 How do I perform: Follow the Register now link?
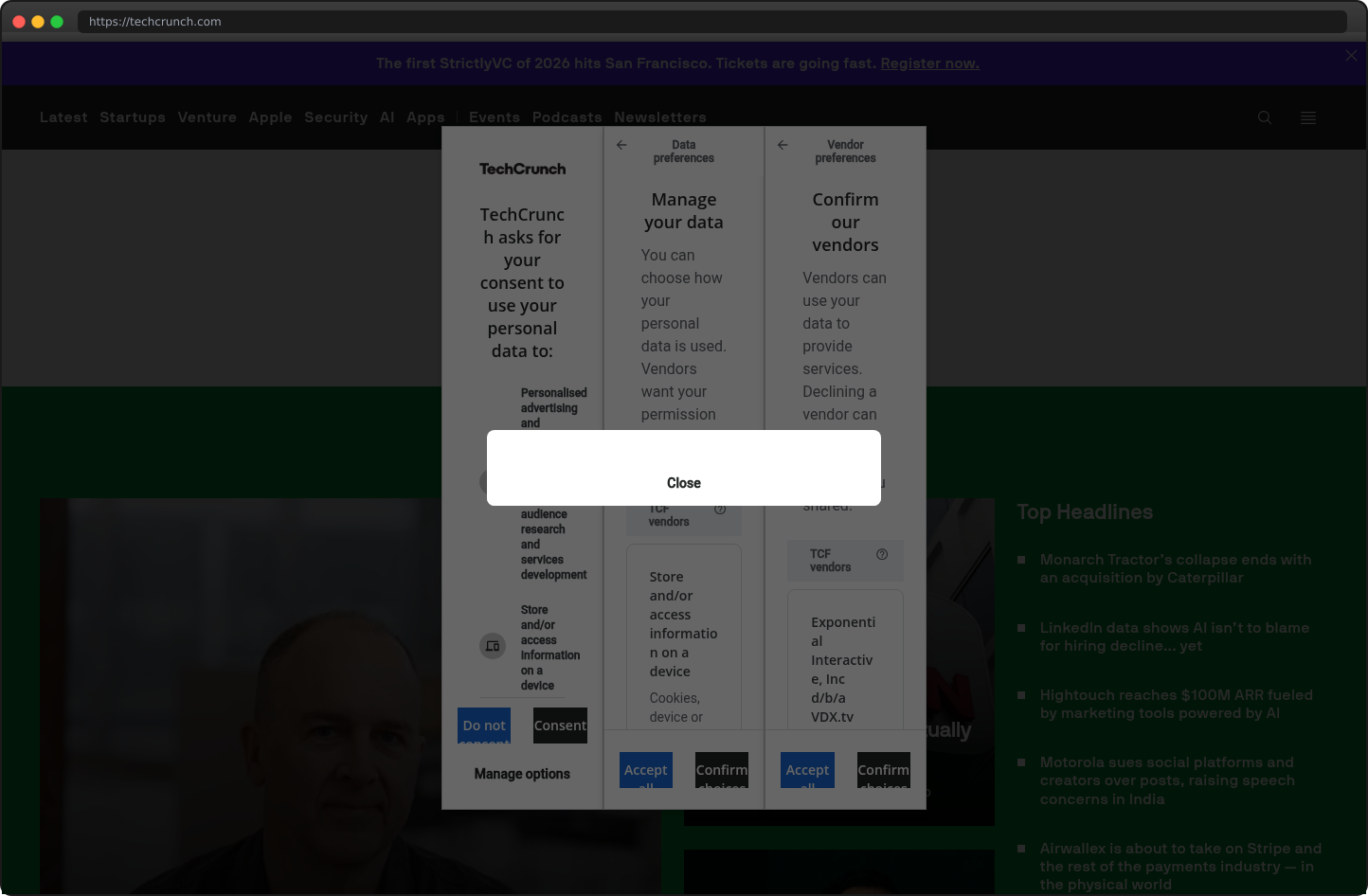(929, 63)
